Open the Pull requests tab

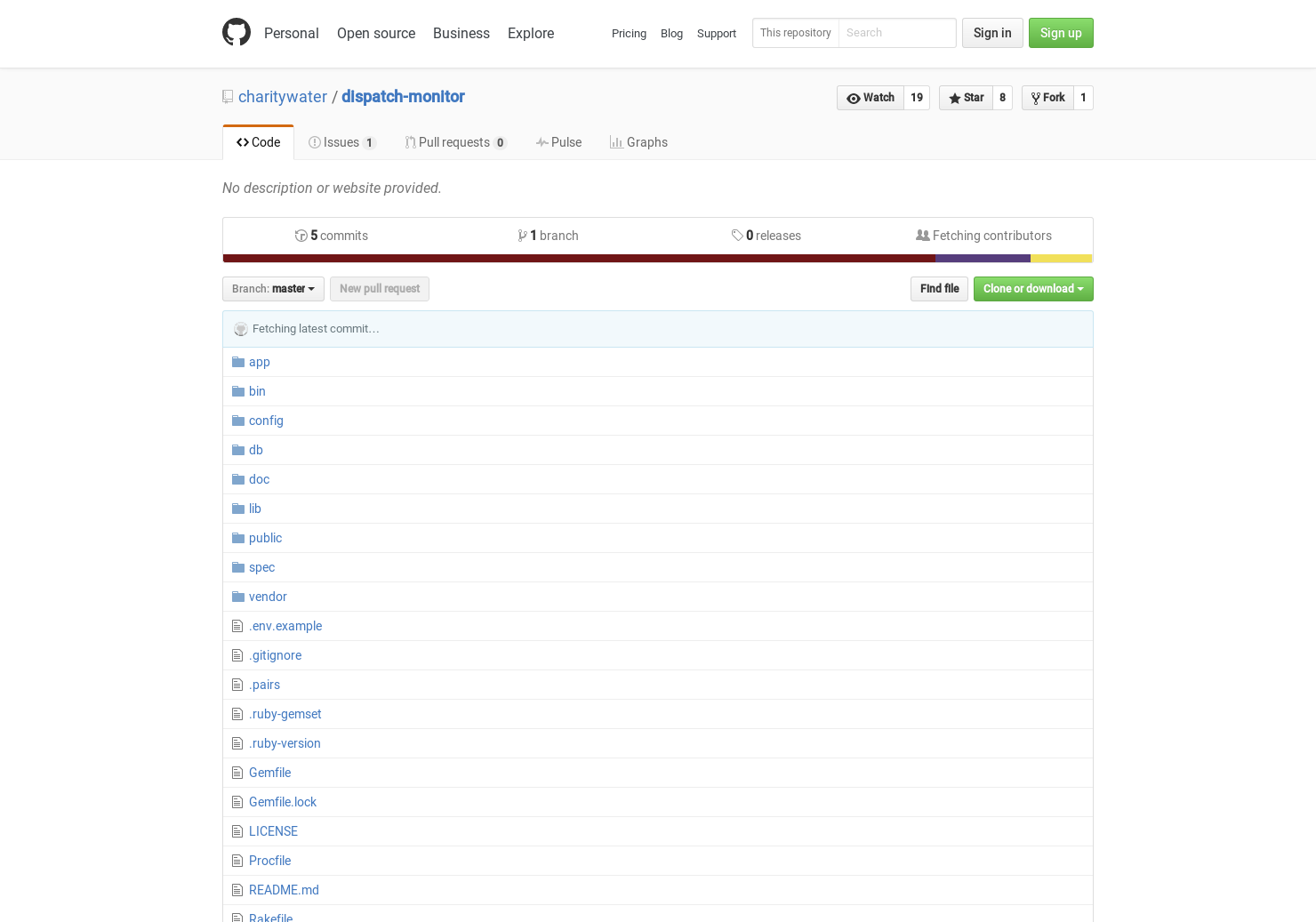click(x=456, y=142)
